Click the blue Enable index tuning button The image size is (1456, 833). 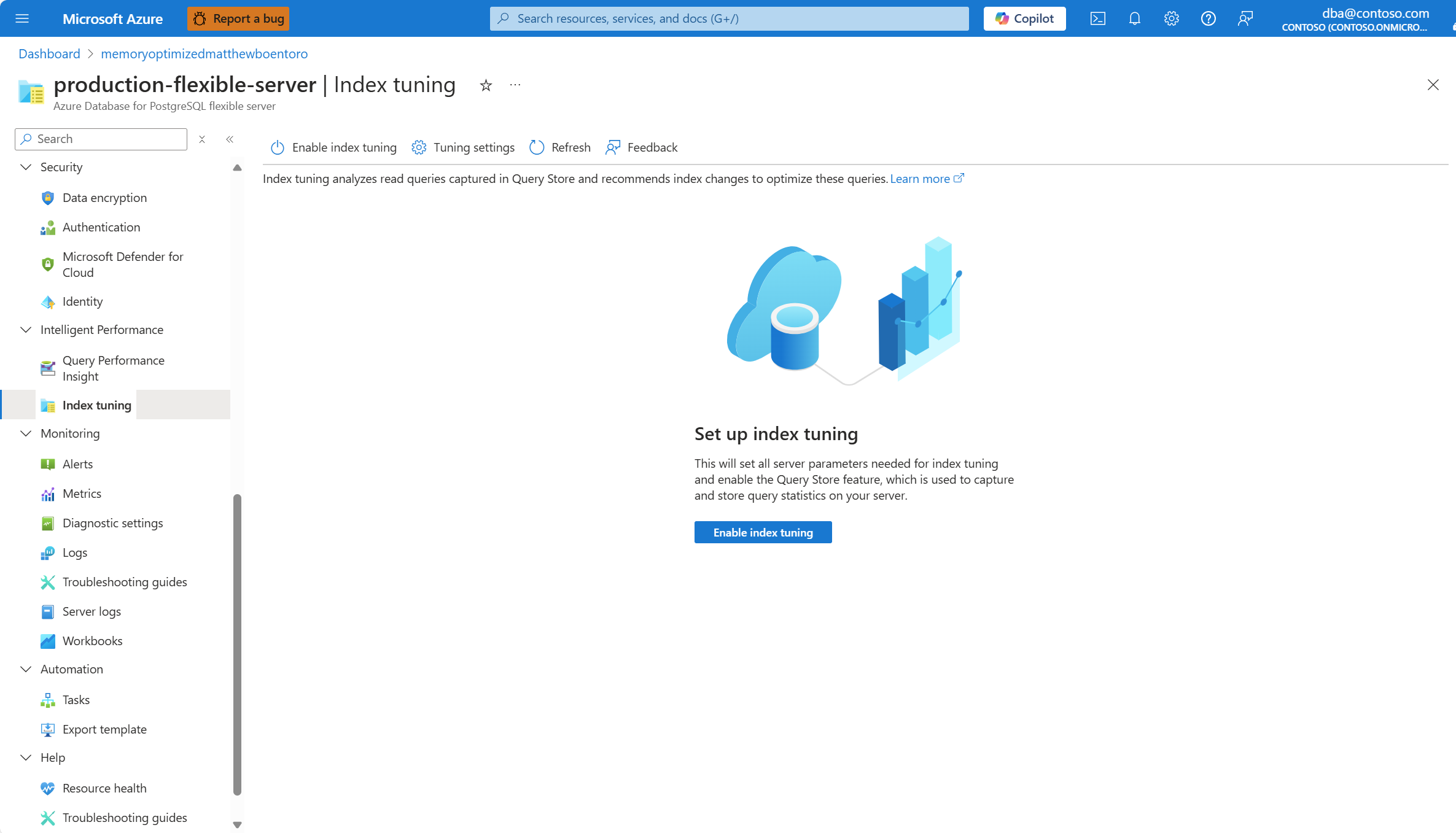point(763,532)
